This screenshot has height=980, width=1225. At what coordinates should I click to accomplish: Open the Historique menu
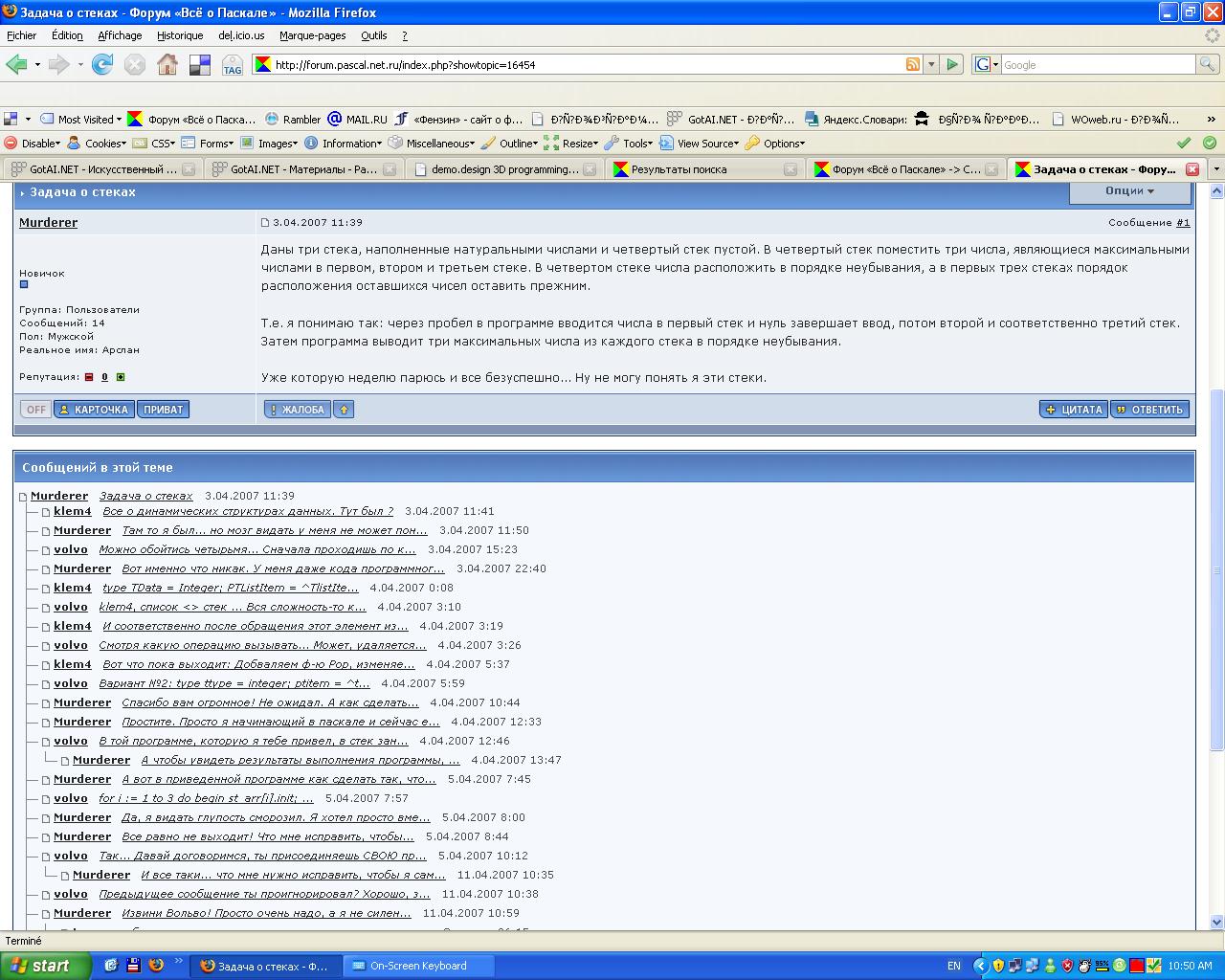pyautogui.click(x=180, y=35)
